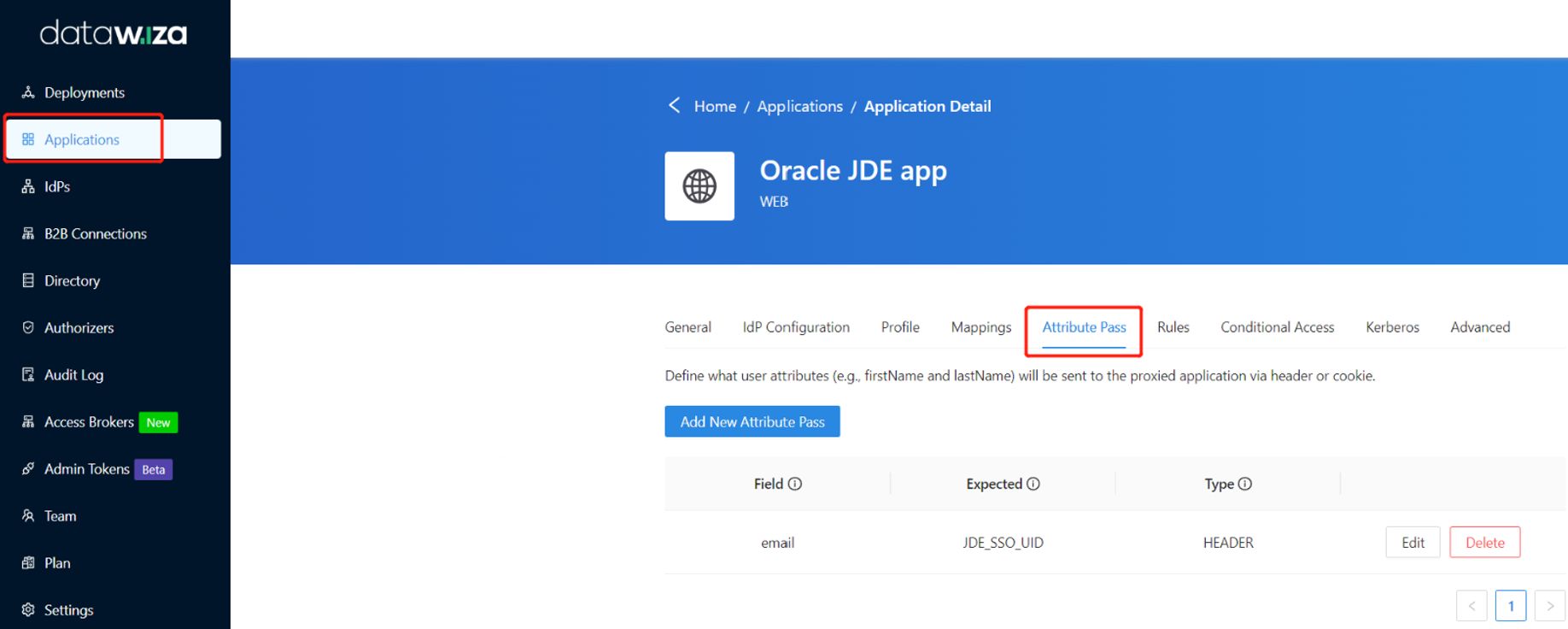
Task: Click the Expected column info icon
Action: point(1033,484)
